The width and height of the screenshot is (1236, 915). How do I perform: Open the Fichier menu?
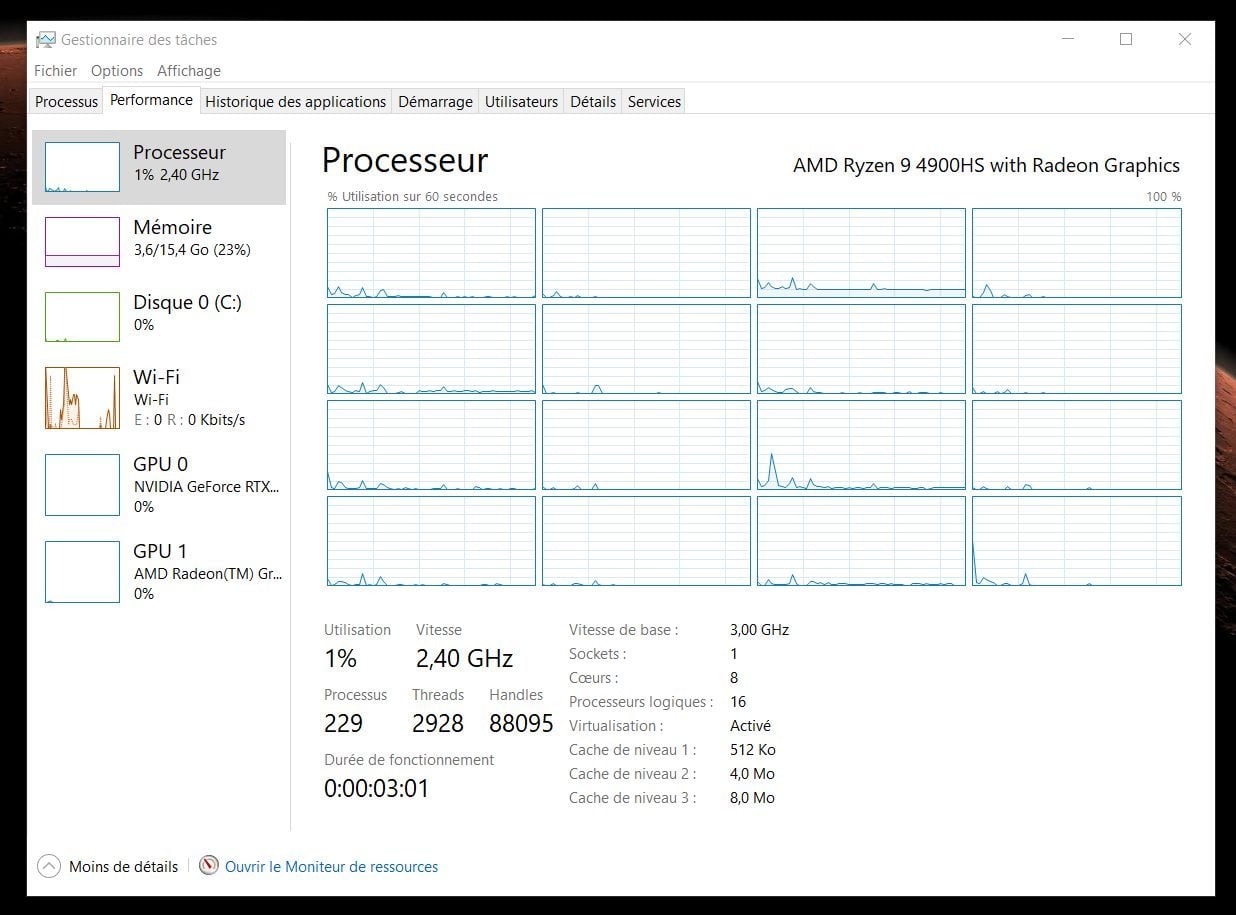(x=55, y=71)
